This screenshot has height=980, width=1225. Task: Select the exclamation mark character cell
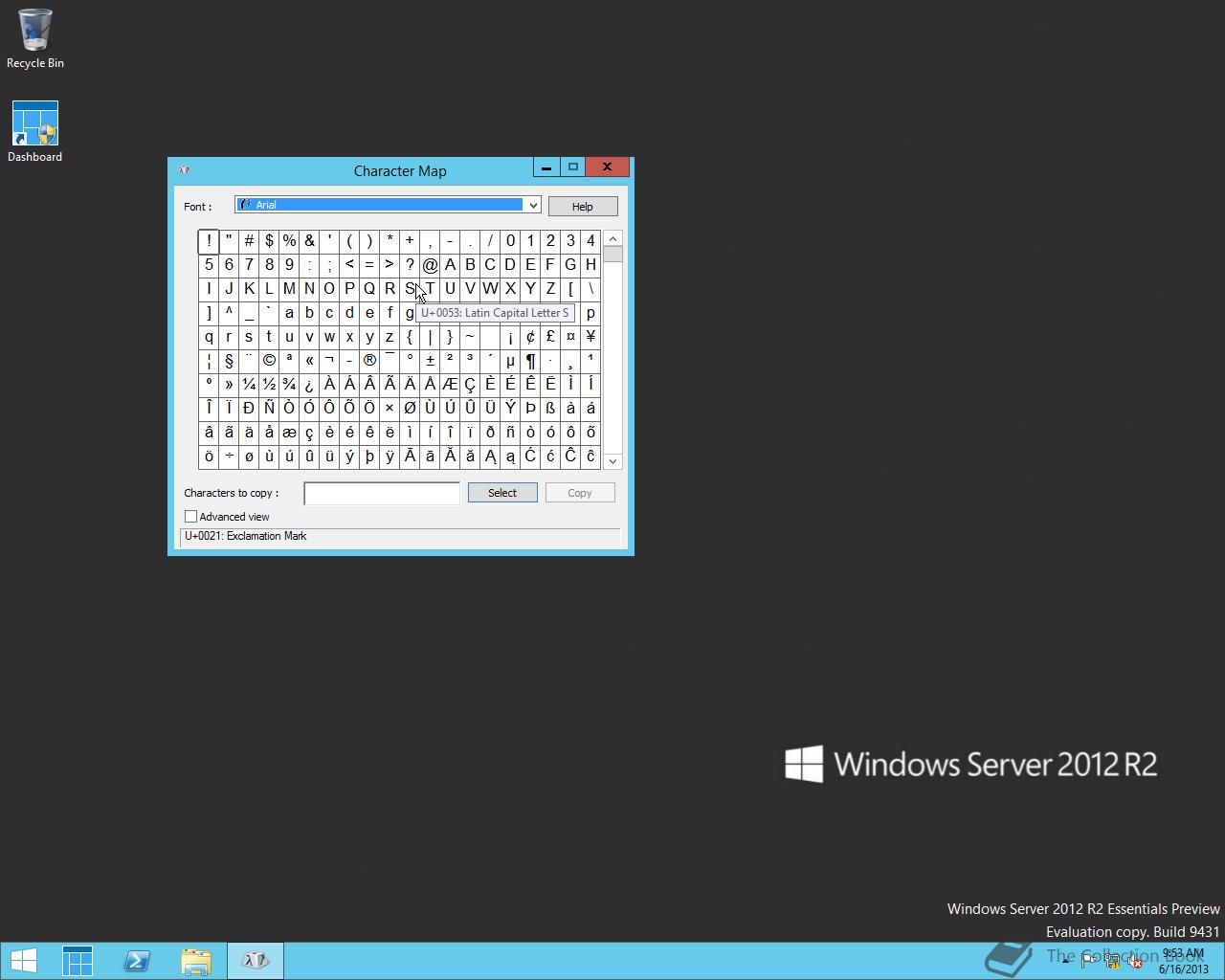pos(209,241)
